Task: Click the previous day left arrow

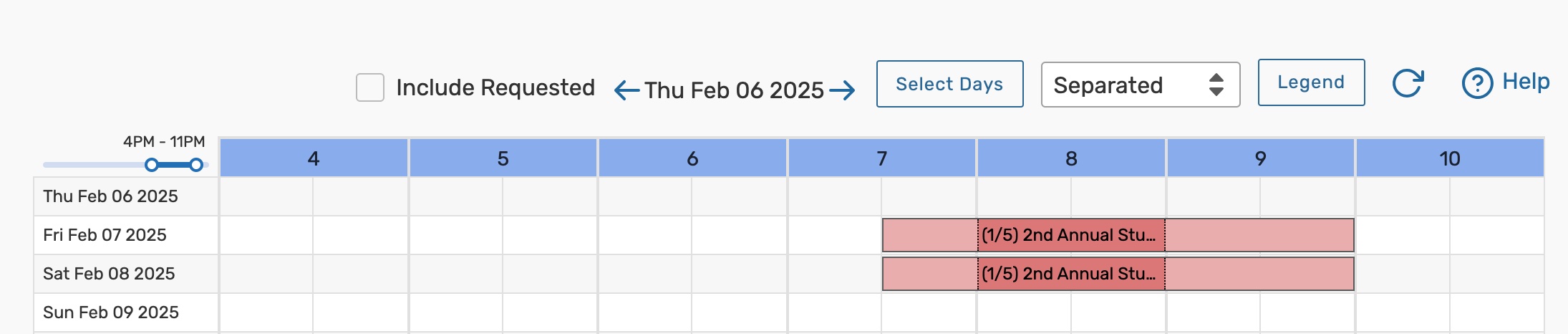Action: click(x=626, y=90)
